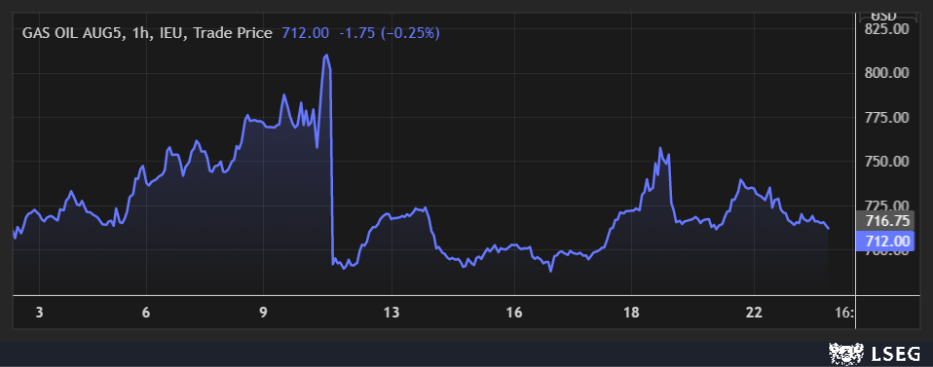Viewport: 933px width, 367px height.
Task: Click the LSEG logo icon
Action: 847,355
